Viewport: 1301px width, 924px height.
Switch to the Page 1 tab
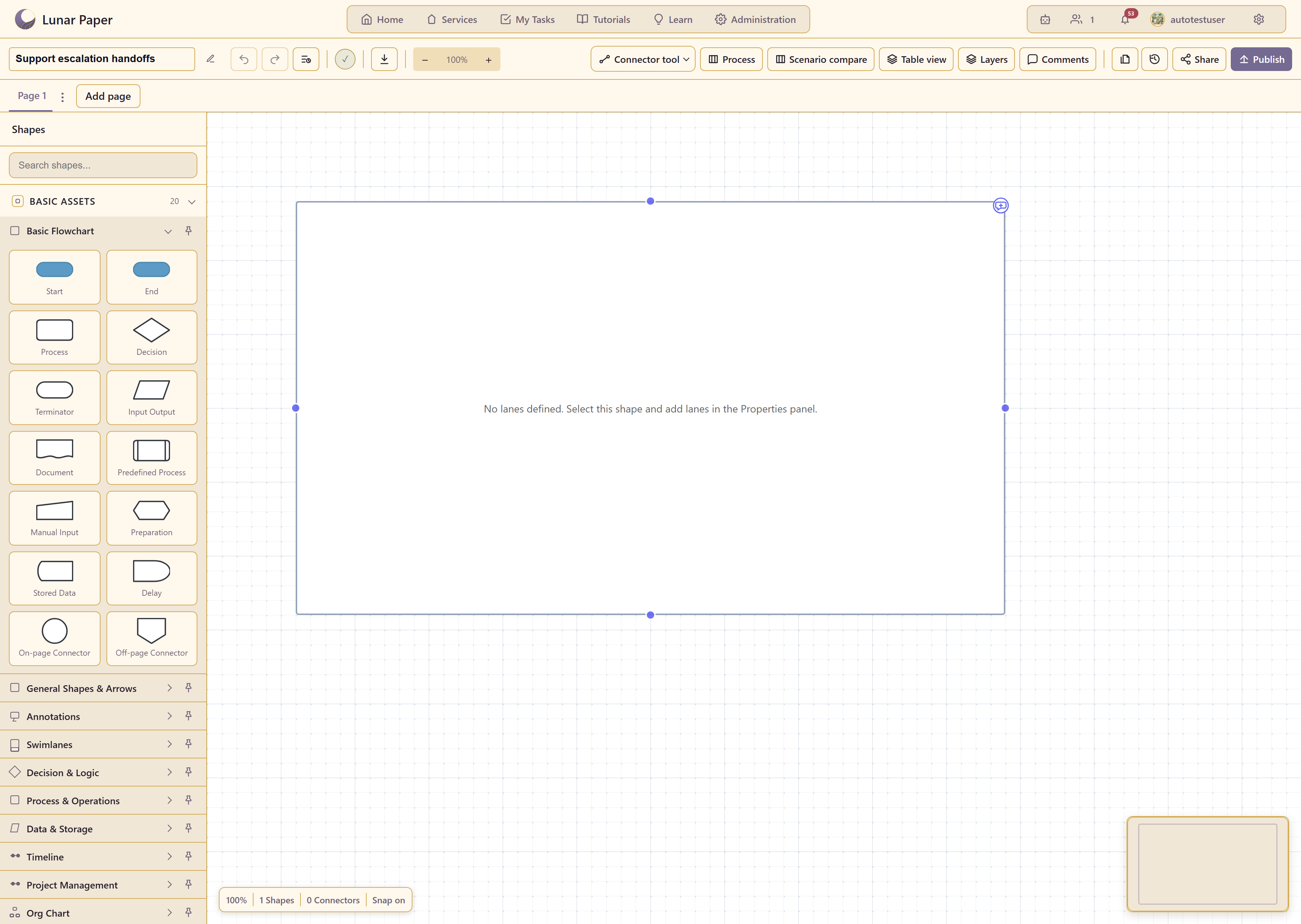click(x=32, y=96)
